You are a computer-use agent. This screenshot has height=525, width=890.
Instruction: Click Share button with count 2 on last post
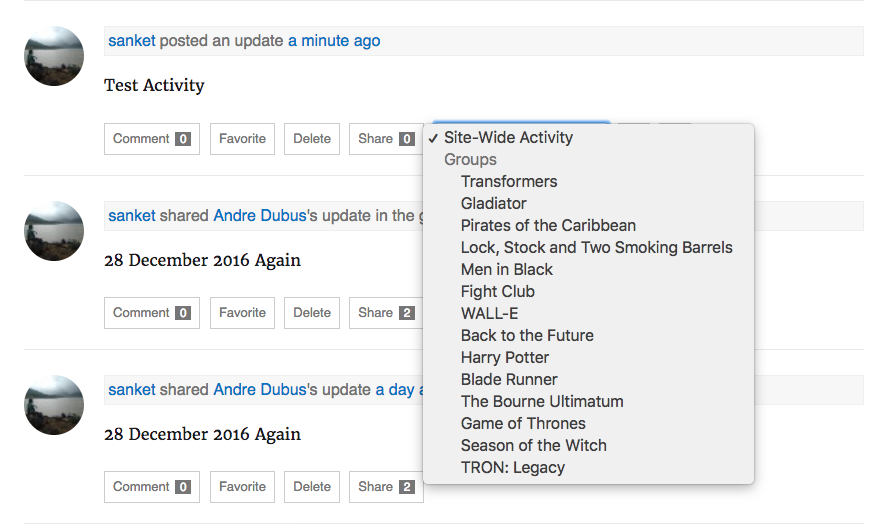click(385, 487)
